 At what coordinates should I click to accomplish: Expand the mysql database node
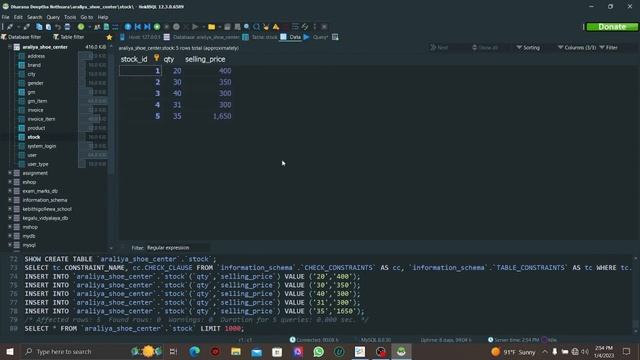pyautogui.click(x=10, y=245)
